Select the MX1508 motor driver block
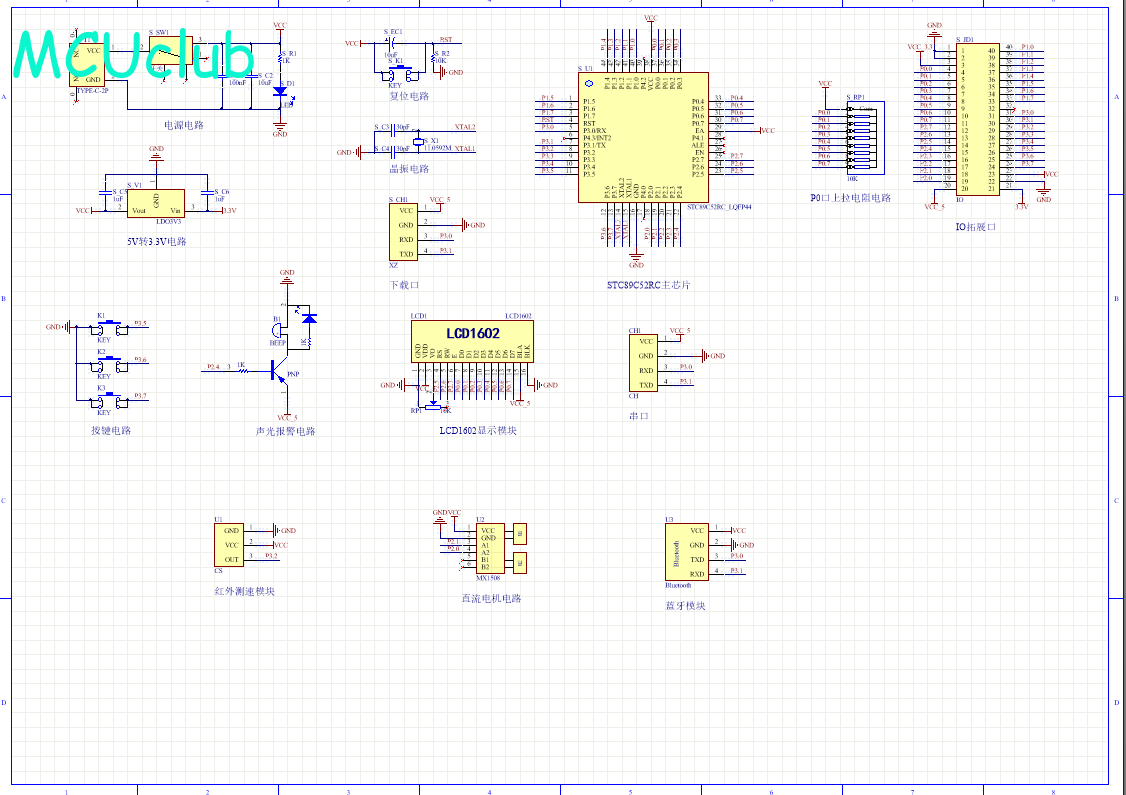 [490, 549]
